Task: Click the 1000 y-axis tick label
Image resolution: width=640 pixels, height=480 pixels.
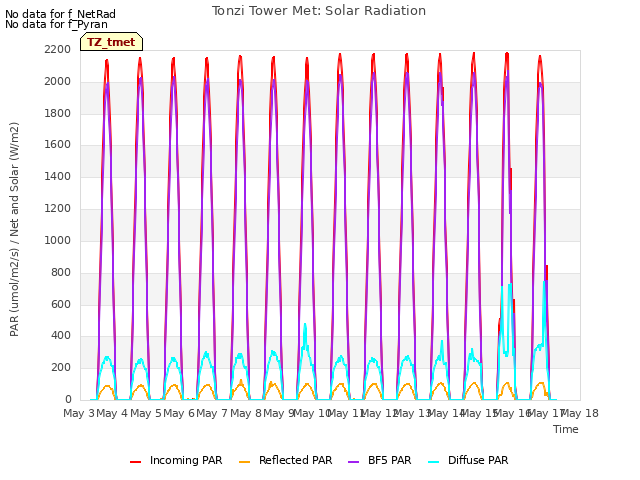Action: (x=58, y=240)
